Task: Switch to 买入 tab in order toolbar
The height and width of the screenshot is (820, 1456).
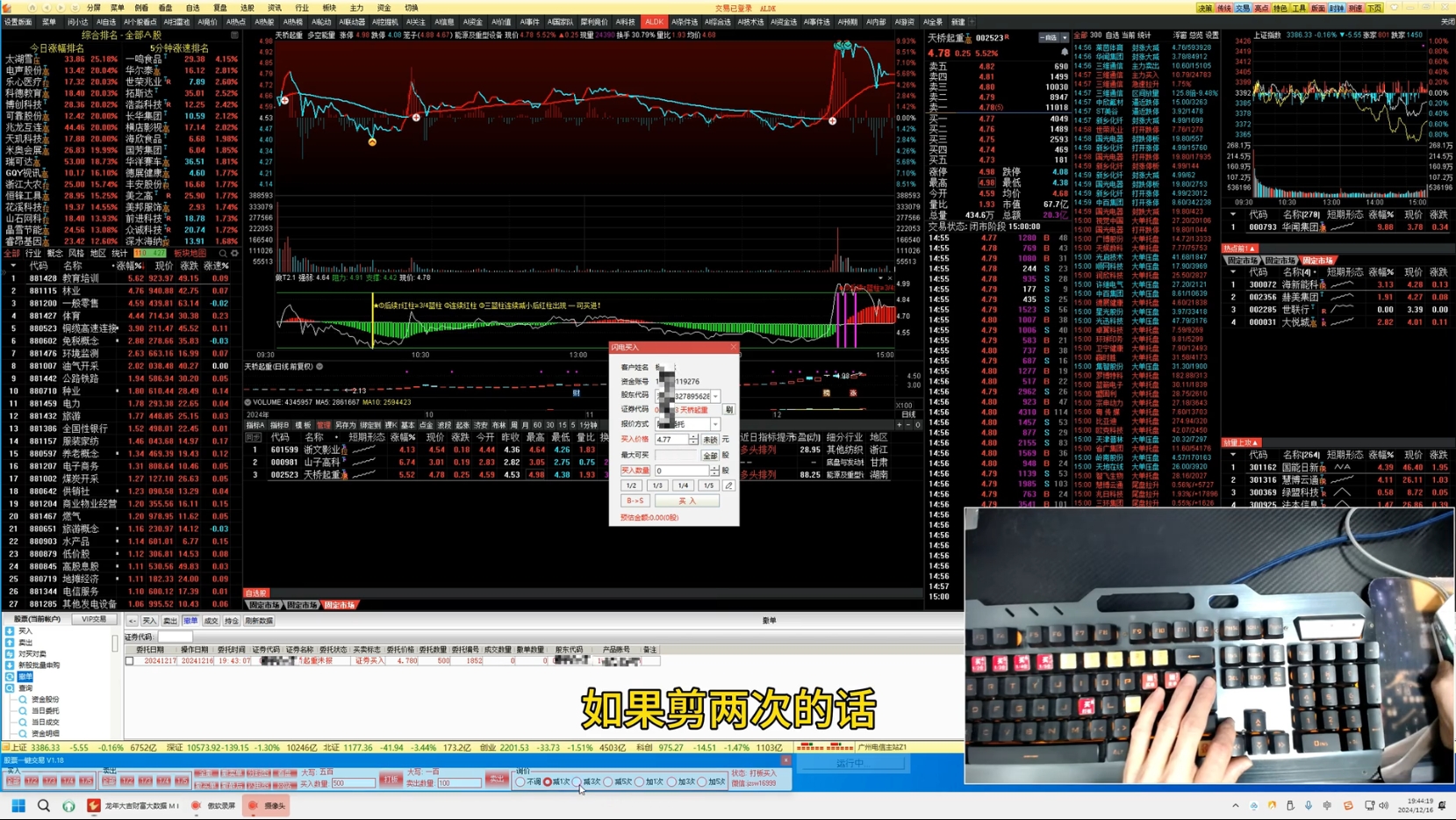Action: pos(149,621)
